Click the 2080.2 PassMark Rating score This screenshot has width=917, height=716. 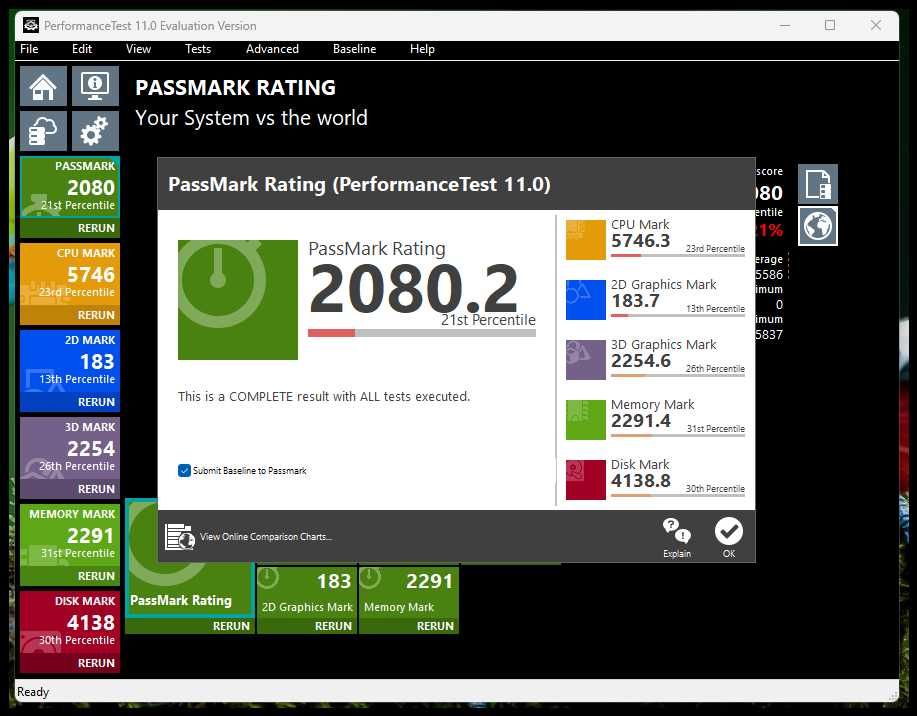coord(414,288)
